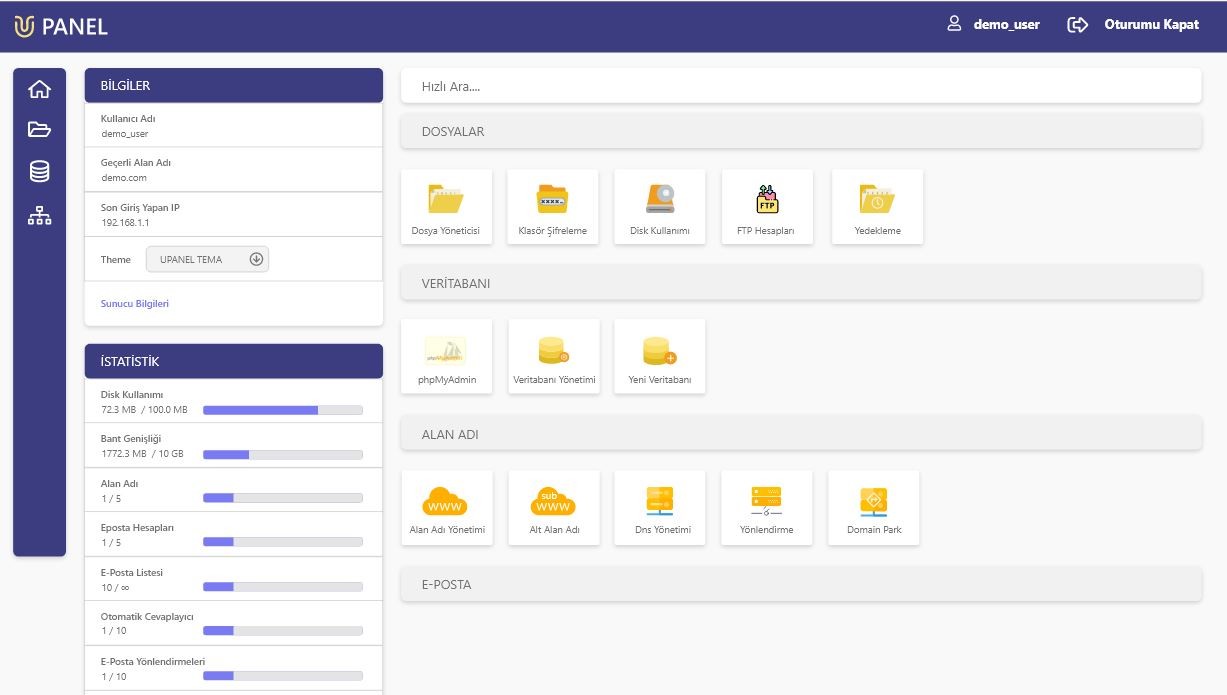Screen dimensions: 1227x695
Task: Open the UPANEL TEMA theme dropdown
Action: click(x=207, y=259)
